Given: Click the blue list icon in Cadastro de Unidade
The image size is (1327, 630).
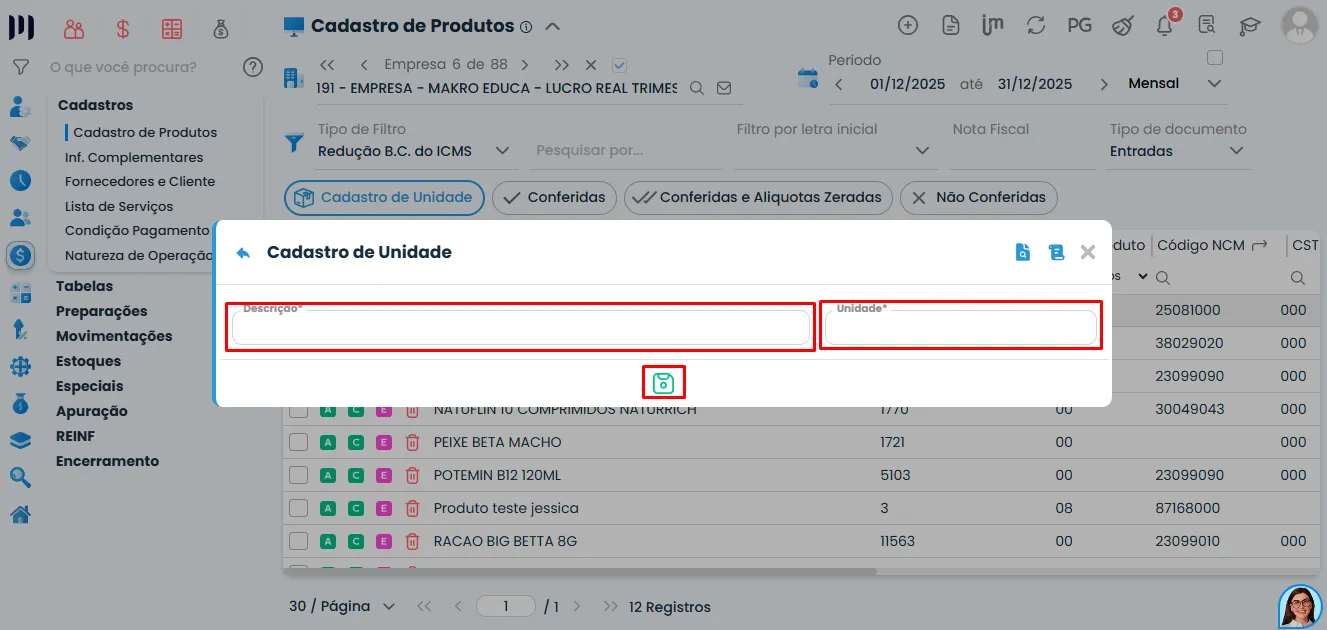Looking at the screenshot, I should [x=1056, y=252].
